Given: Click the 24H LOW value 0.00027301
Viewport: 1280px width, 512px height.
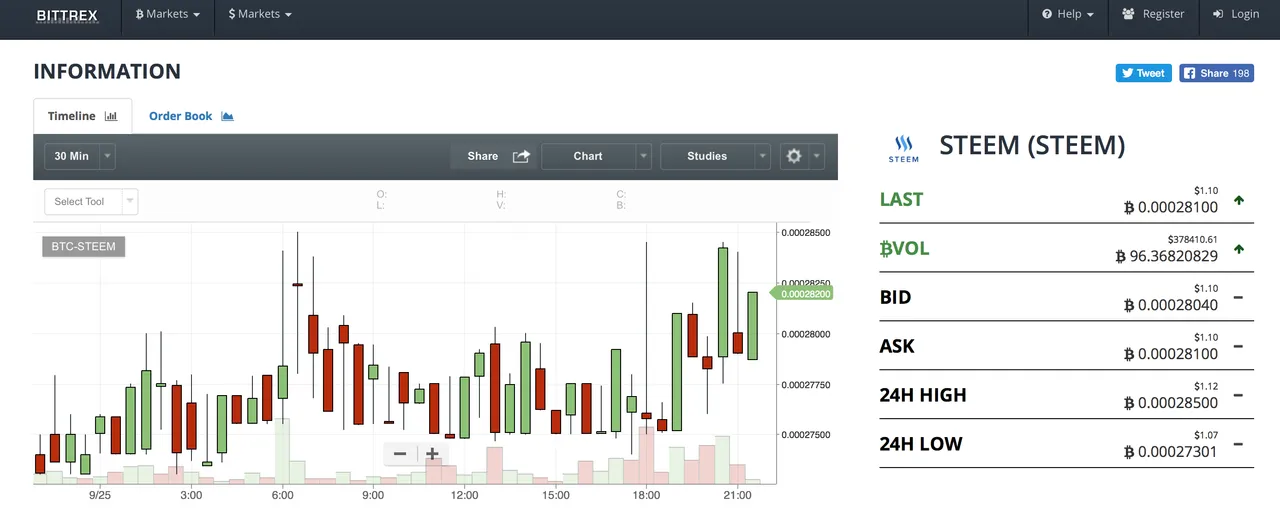Looking at the screenshot, I should click(x=1171, y=452).
